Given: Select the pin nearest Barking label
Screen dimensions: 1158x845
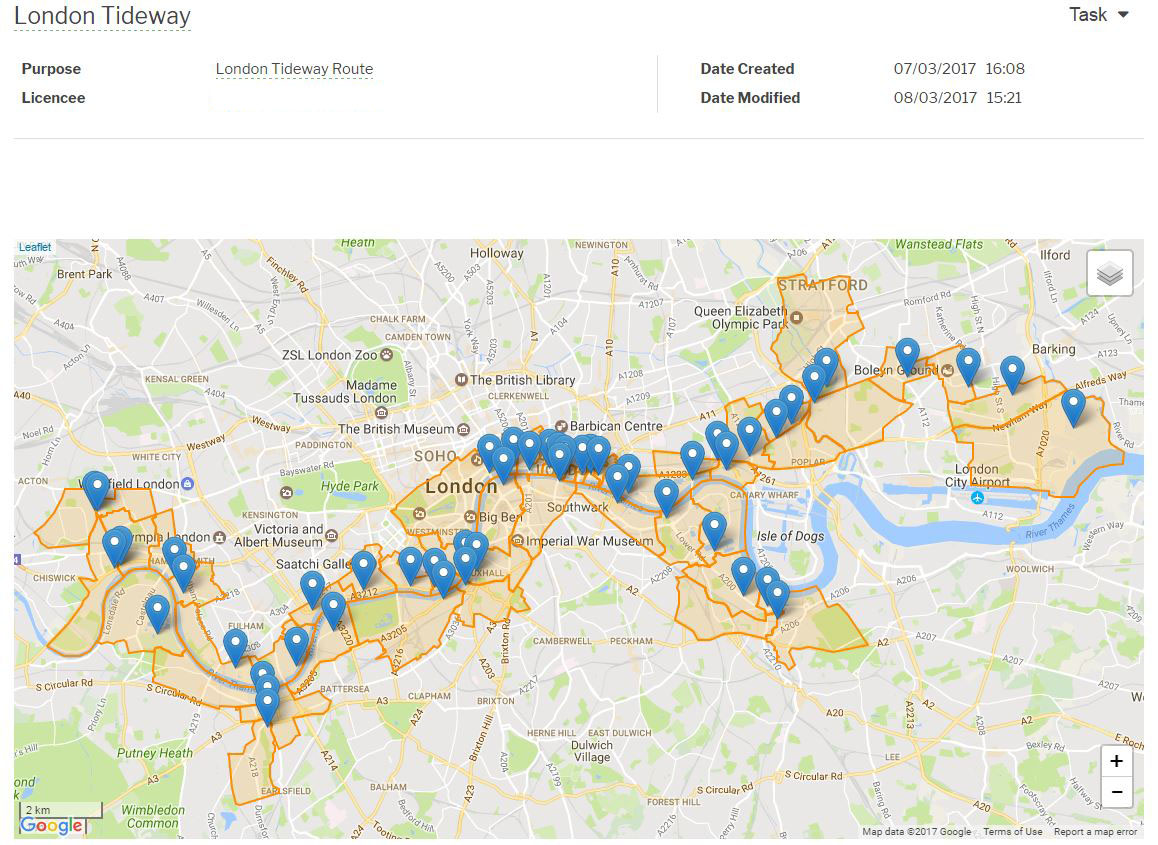Looking at the screenshot, I should 1012,372.
